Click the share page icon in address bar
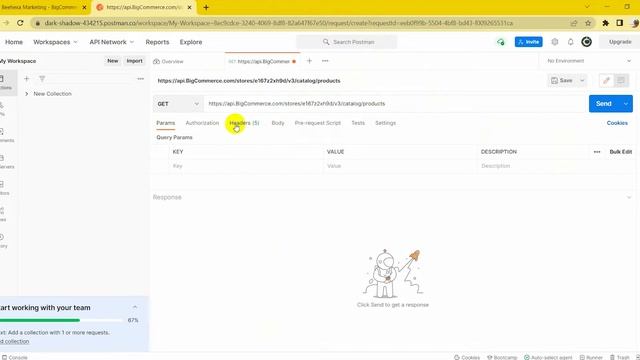 click(x=574, y=23)
